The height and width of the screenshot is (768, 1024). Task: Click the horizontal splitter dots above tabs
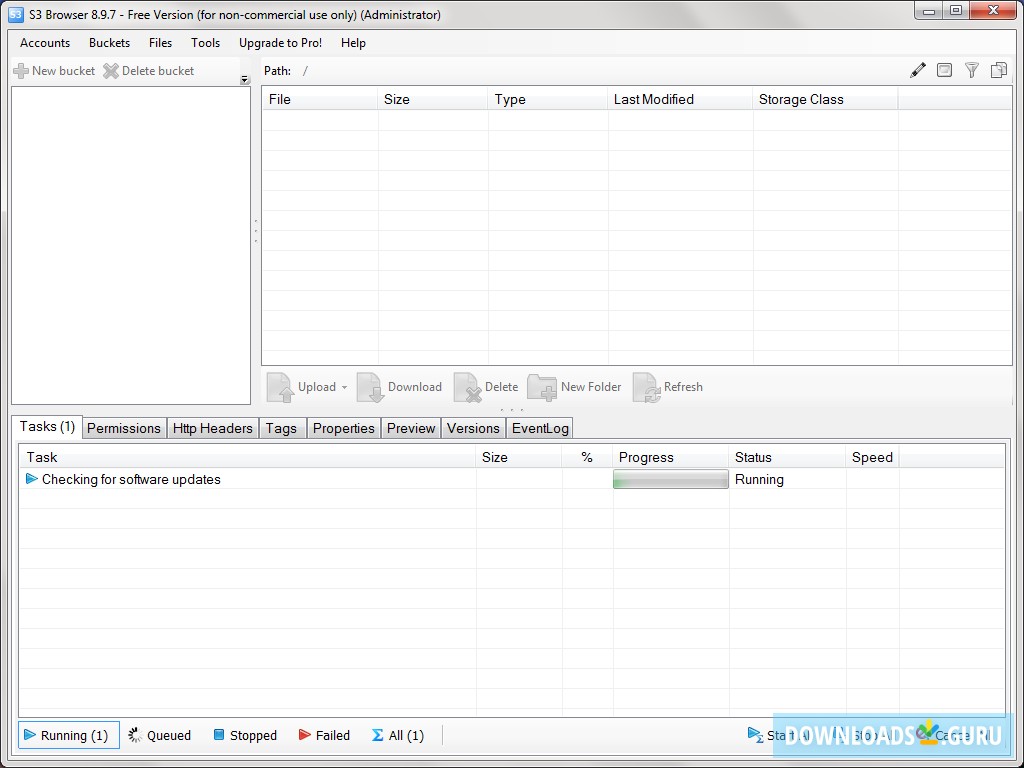pos(511,410)
